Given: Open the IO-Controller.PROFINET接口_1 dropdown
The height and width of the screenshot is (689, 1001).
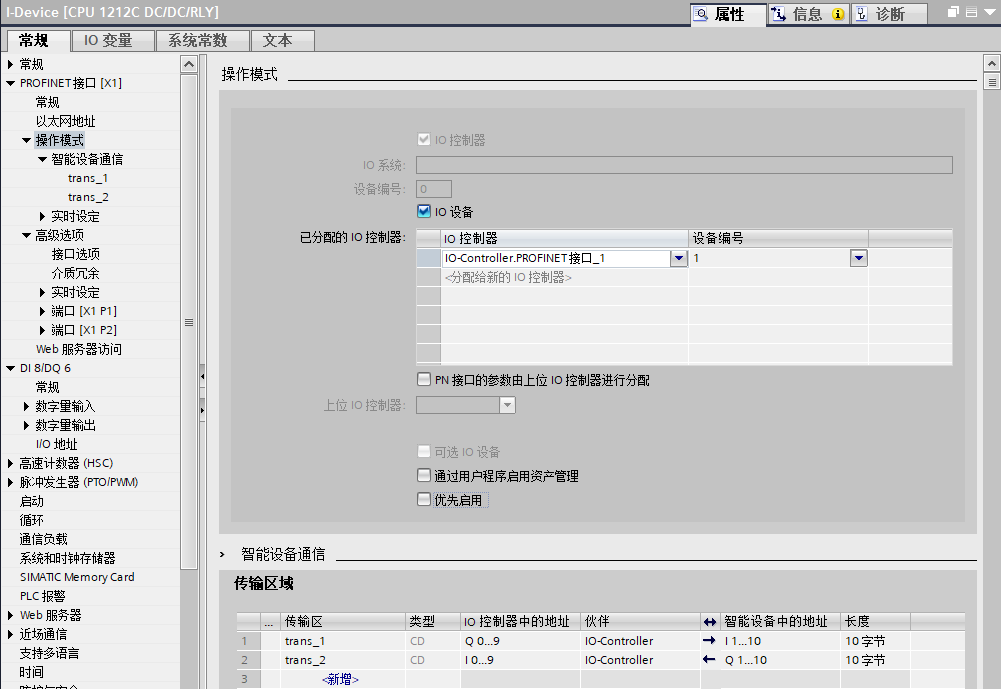Looking at the screenshot, I should pyautogui.click(x=679, y=258).
